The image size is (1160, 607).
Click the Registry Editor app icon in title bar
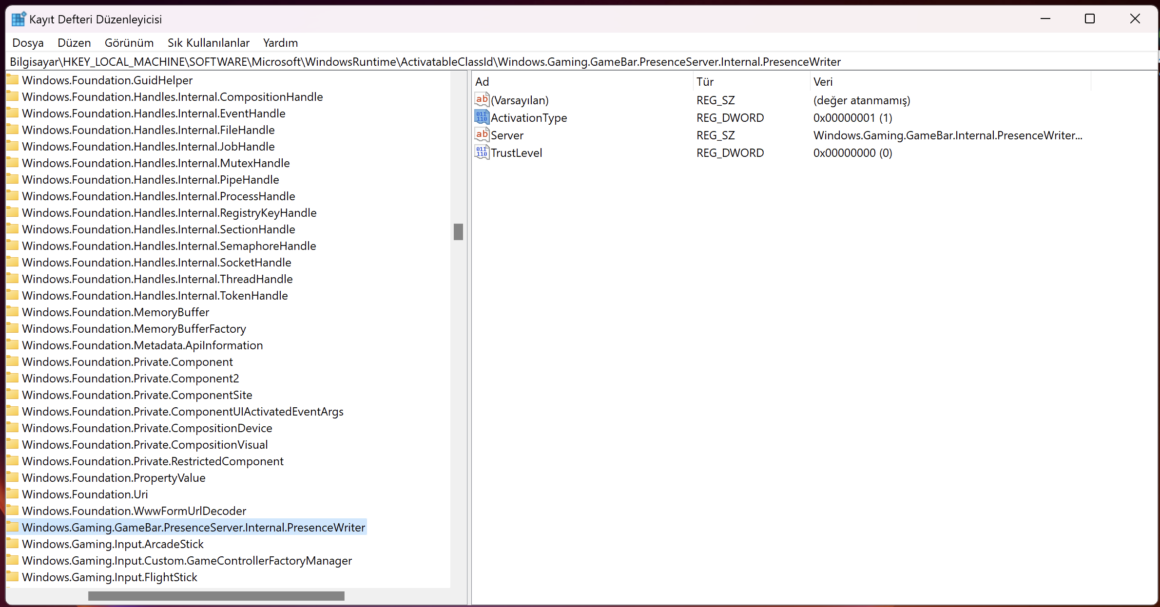click(x=18, y=19)
